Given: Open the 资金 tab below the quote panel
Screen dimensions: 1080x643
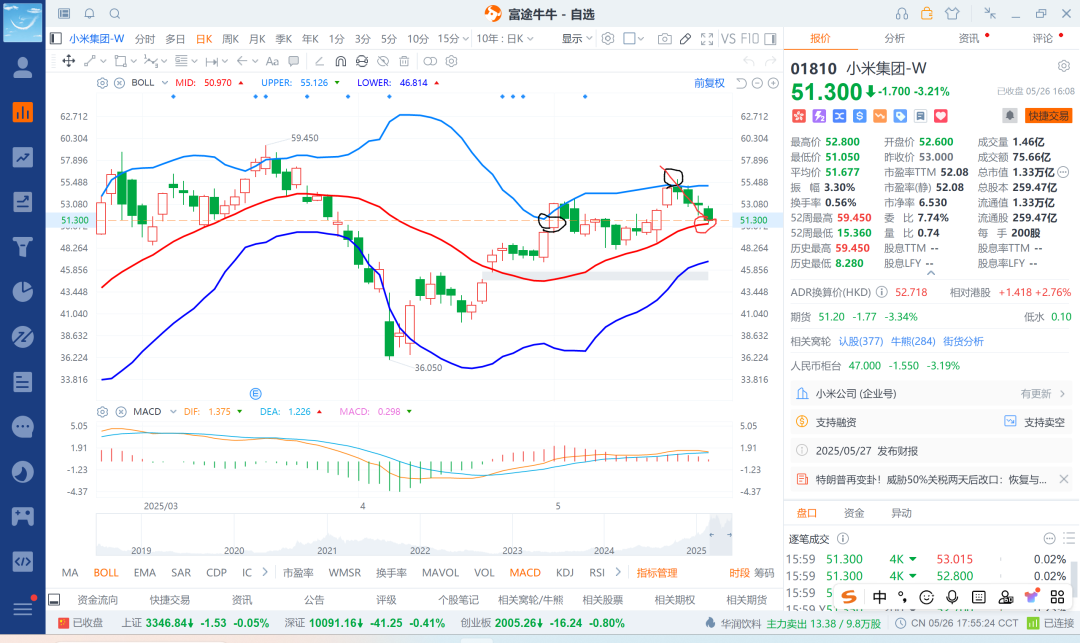Looking at the screenshot, I should [853, 513].
